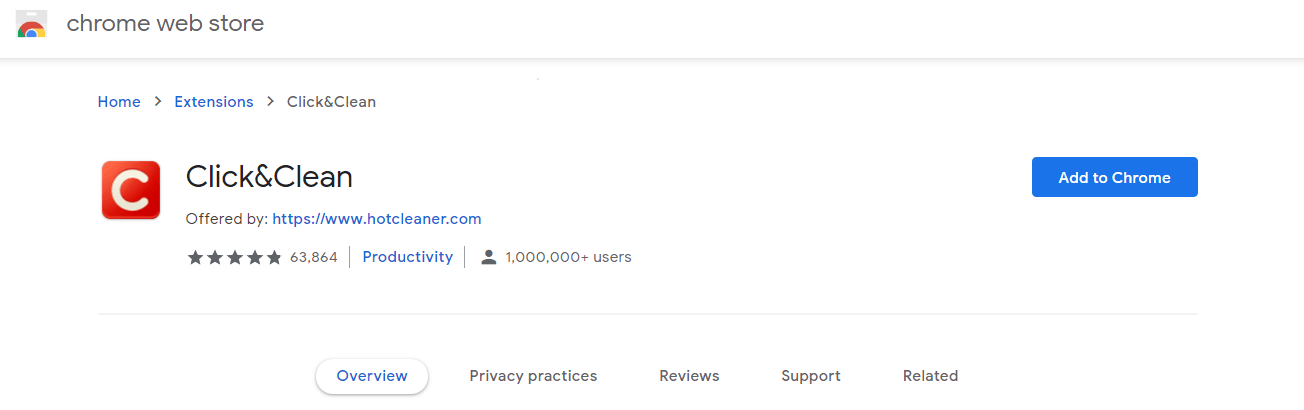
Task: Open the Productivity category link
Action: tap(408, 257)
